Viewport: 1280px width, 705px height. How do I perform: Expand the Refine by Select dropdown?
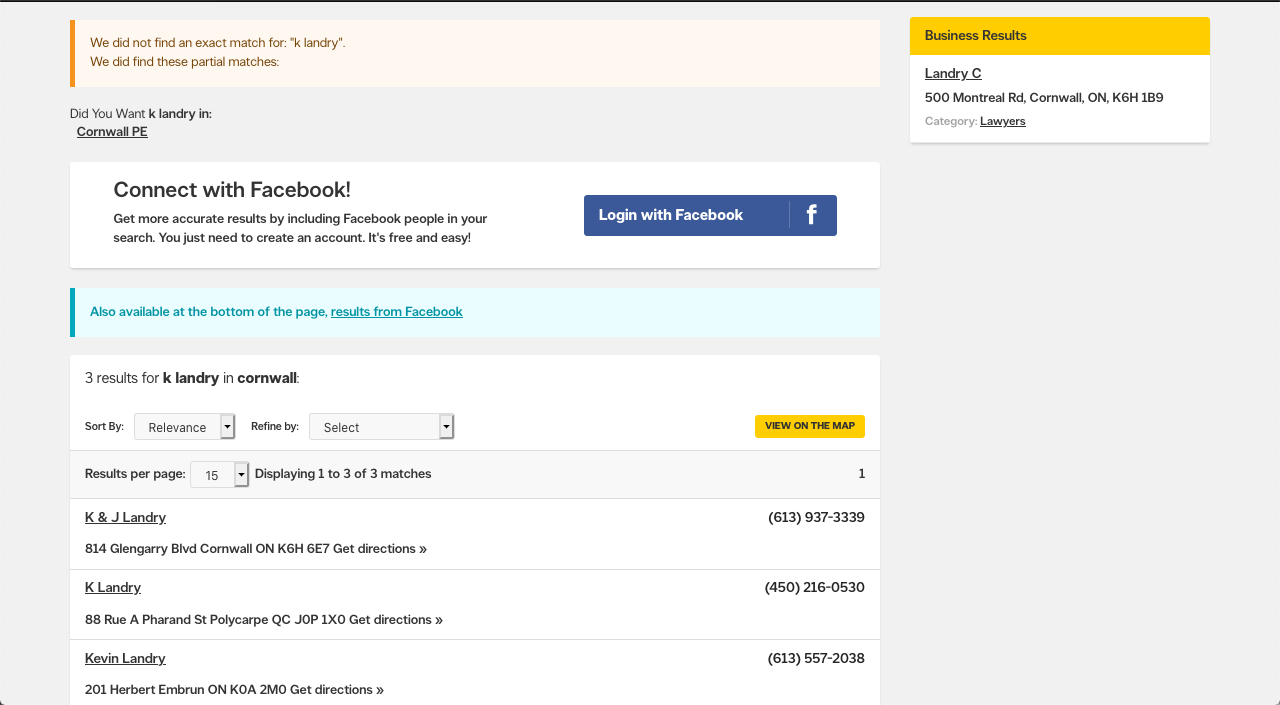[x=382, y=427]
